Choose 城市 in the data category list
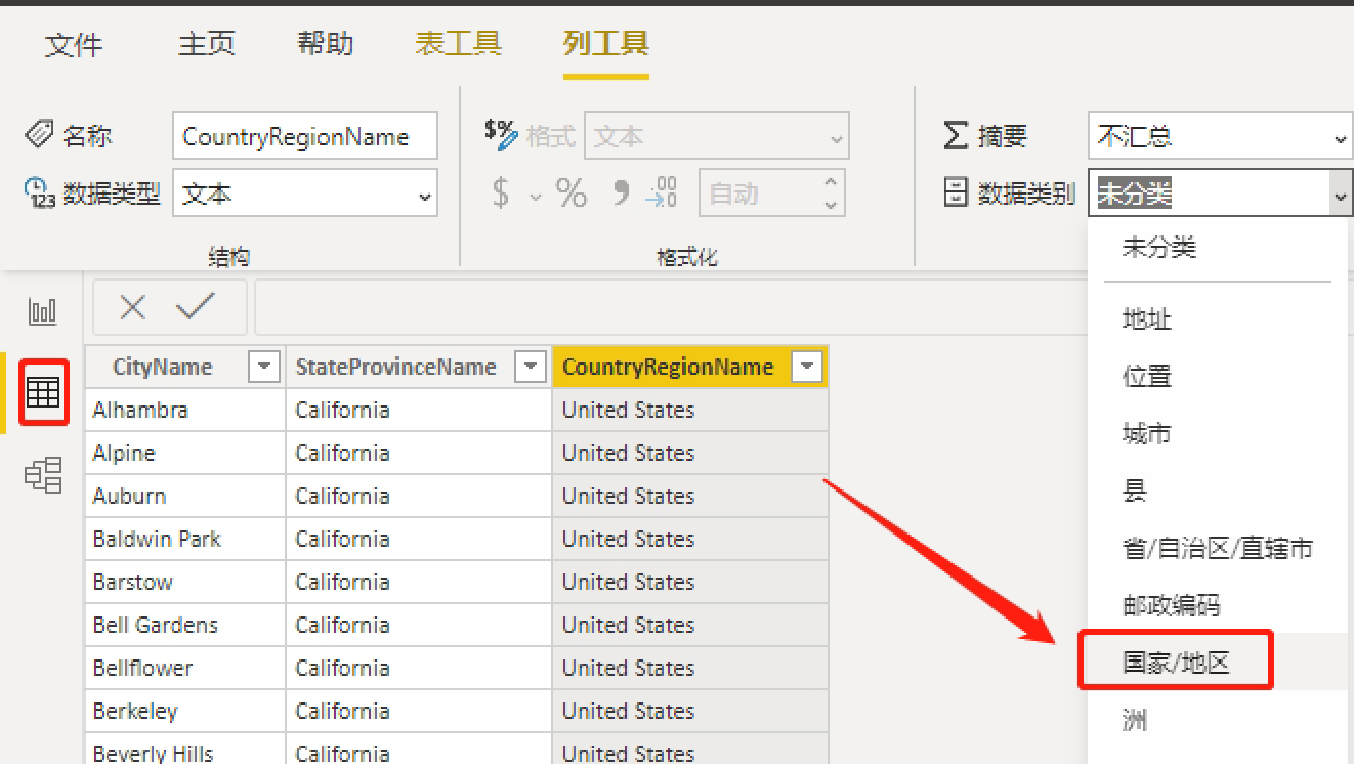Screen dimensions: 1354x765 (x=1146, y=434)
